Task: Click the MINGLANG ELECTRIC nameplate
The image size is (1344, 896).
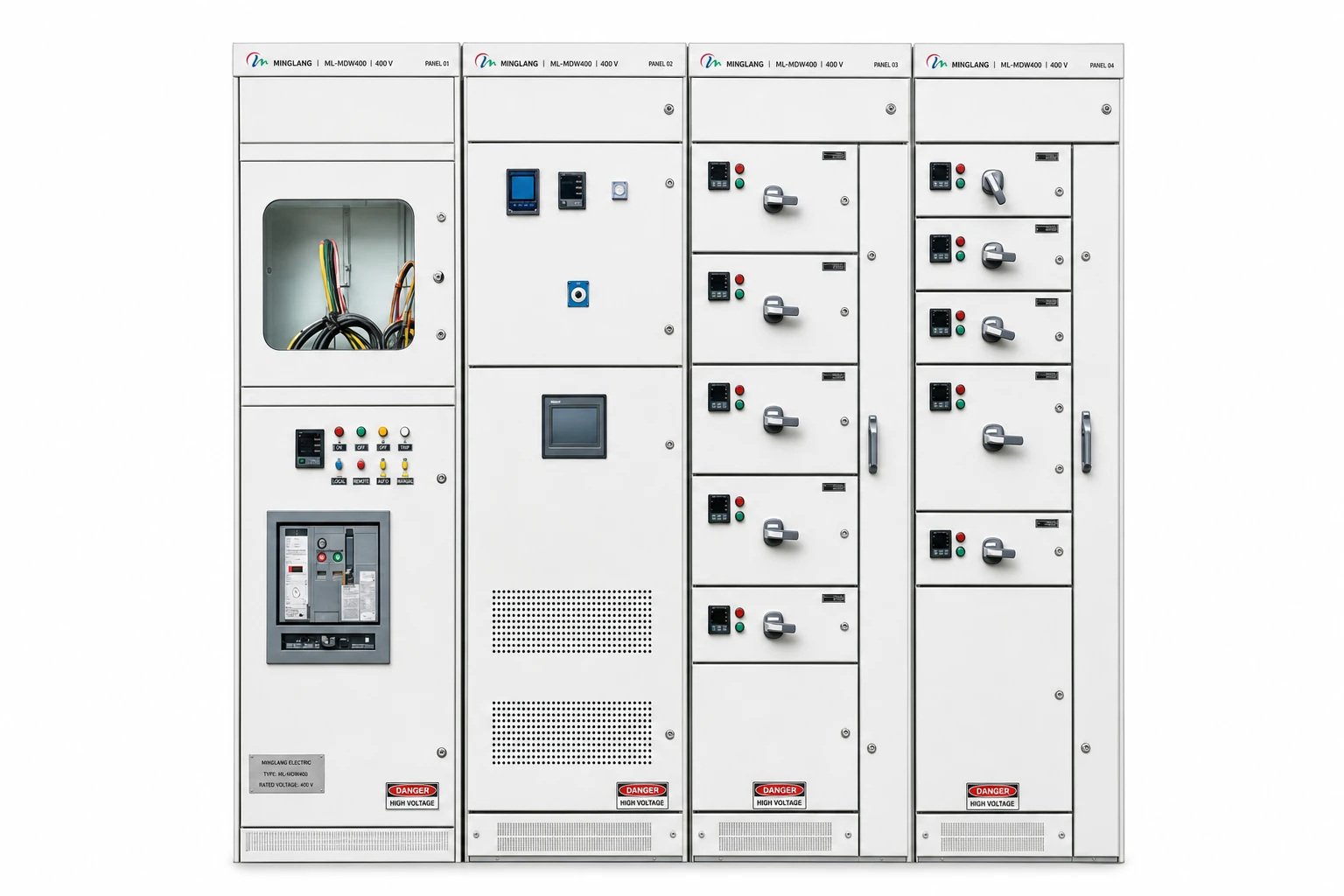Action: click(x=287, y=773)
